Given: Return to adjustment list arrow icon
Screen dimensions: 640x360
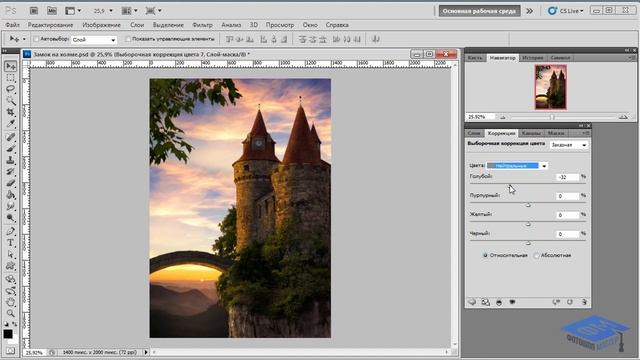Looking at the screenshot, I should 472,302.
